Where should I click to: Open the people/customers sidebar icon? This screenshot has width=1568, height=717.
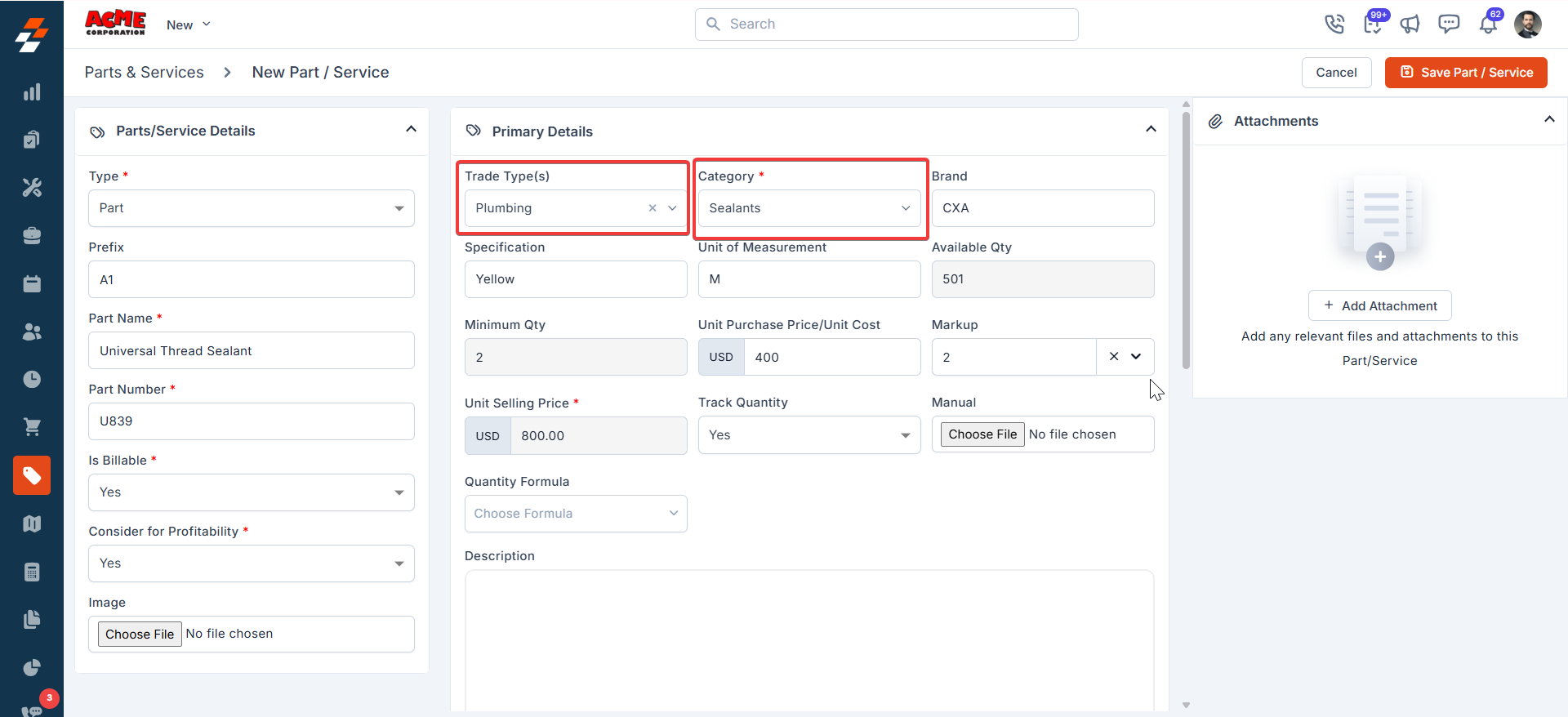pos(32,332)
